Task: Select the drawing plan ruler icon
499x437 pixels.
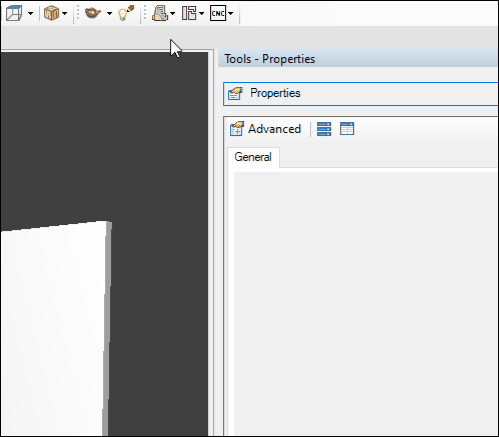Action: coord(160,13)
